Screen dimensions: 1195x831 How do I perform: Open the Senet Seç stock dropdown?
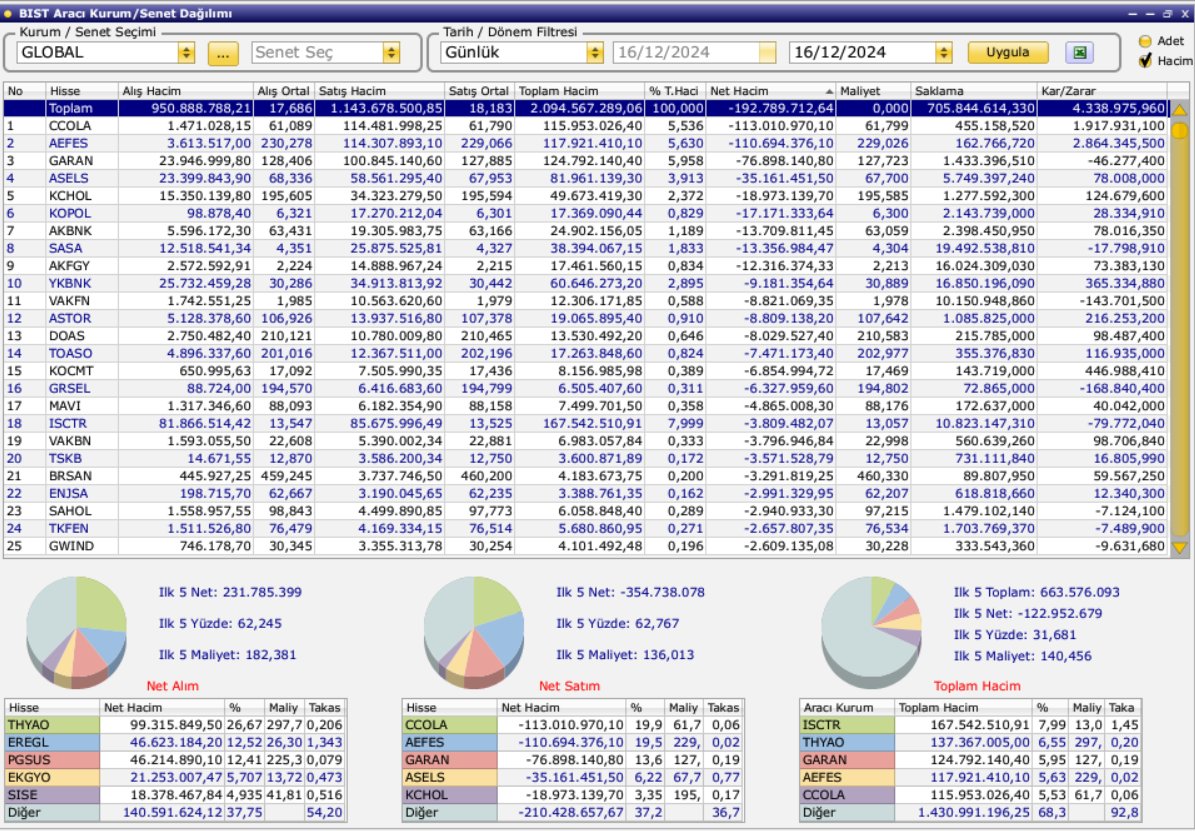(391, 53)
